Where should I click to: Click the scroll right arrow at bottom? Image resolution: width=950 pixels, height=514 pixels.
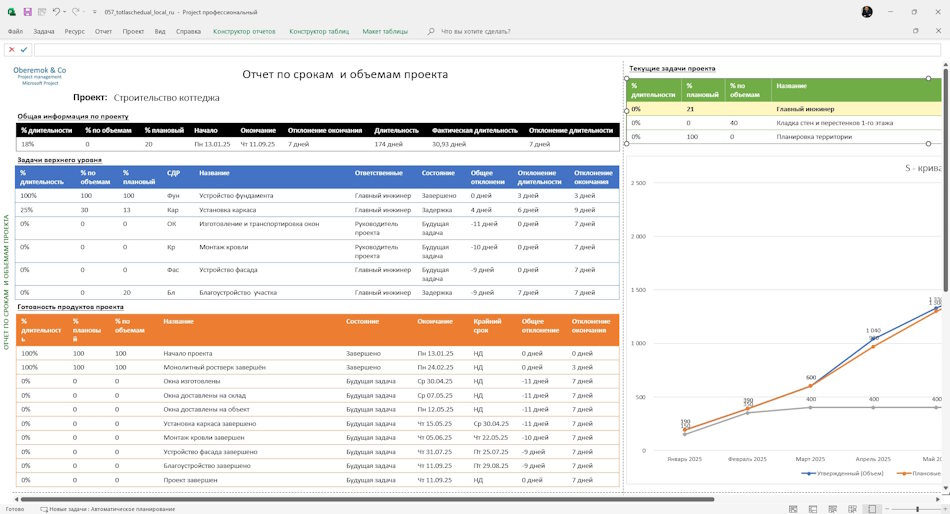938,499
